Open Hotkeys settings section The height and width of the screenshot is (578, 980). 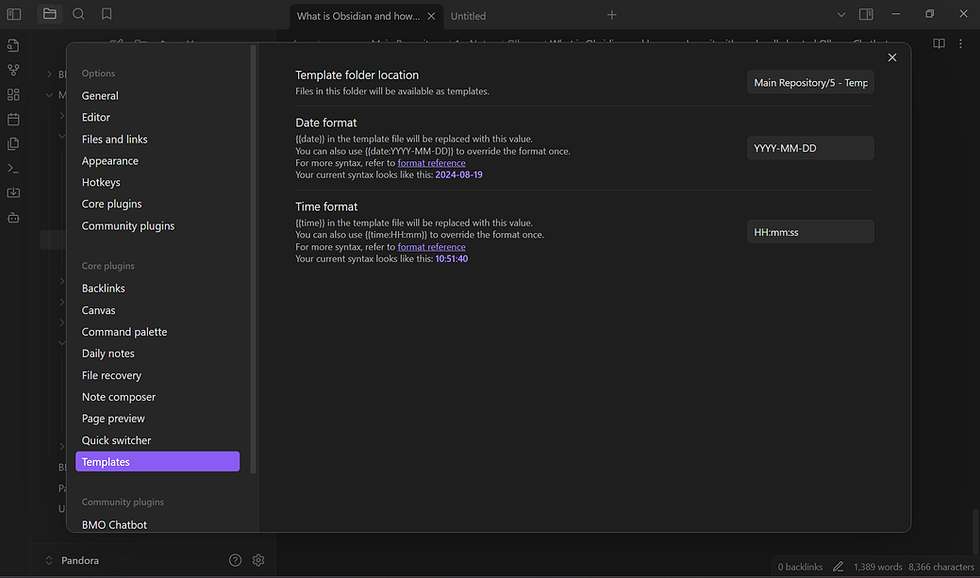point(158,182)
